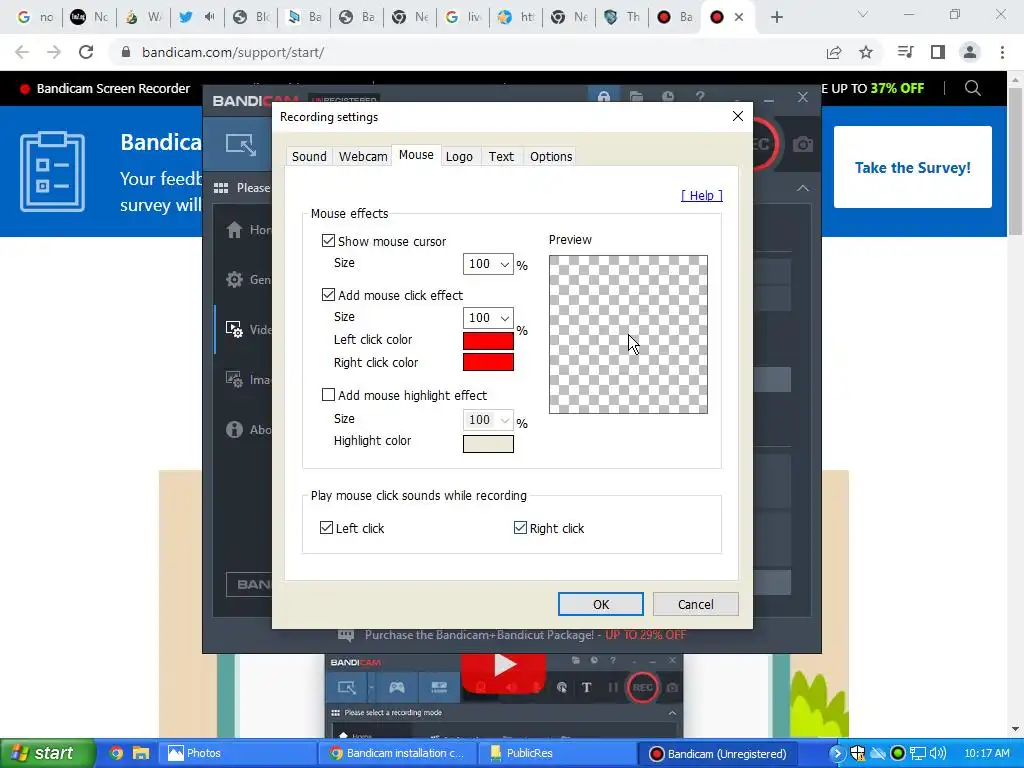Bookmark this page with the star icon
1024x768 pixels.
click(866, 52)
